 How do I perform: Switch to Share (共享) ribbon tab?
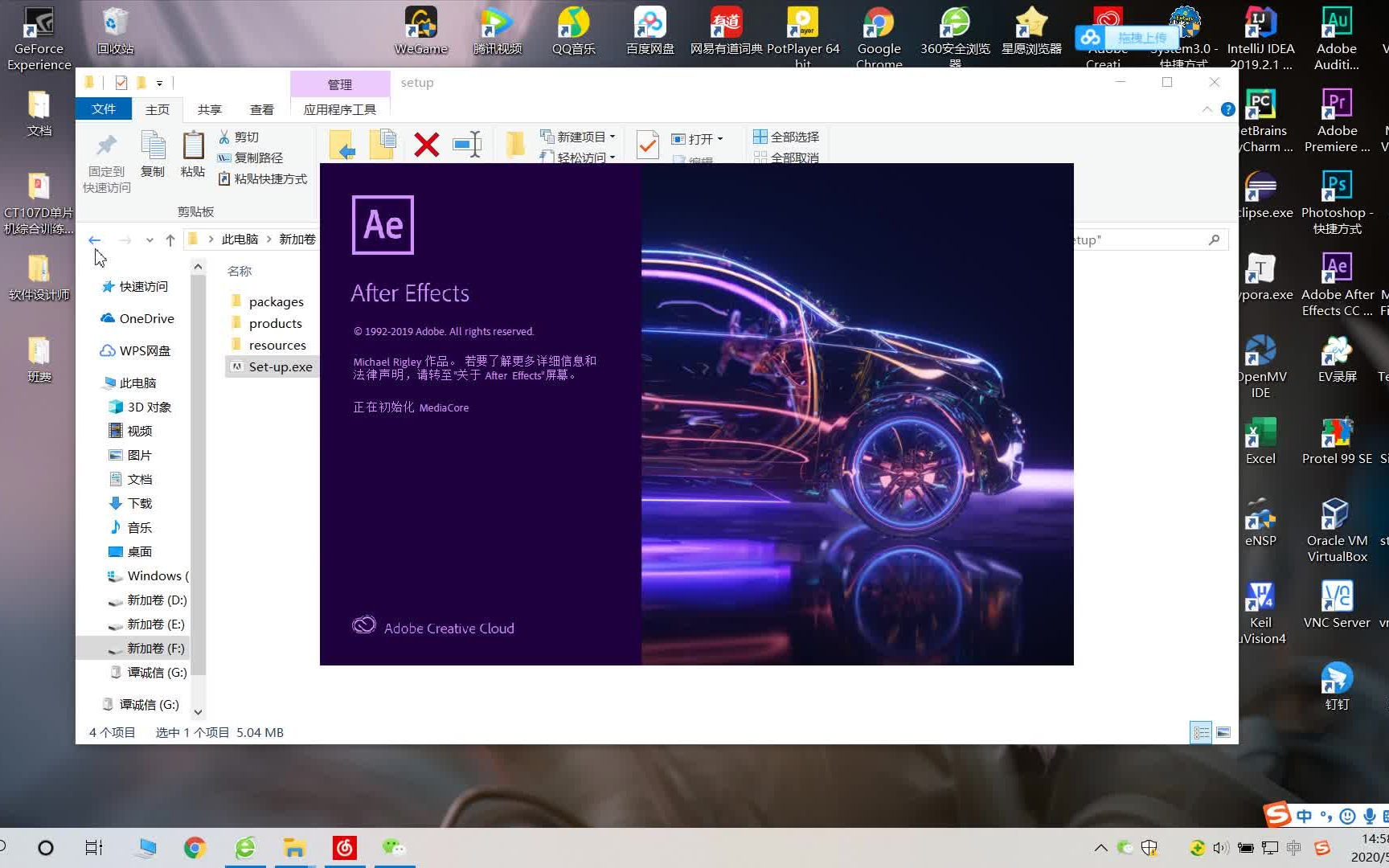pyautogui.click(x=210, y=109)
